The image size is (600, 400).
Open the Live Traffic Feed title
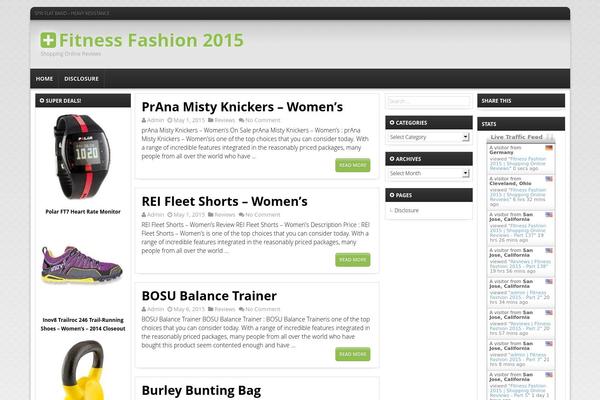[x=516, y=137]
